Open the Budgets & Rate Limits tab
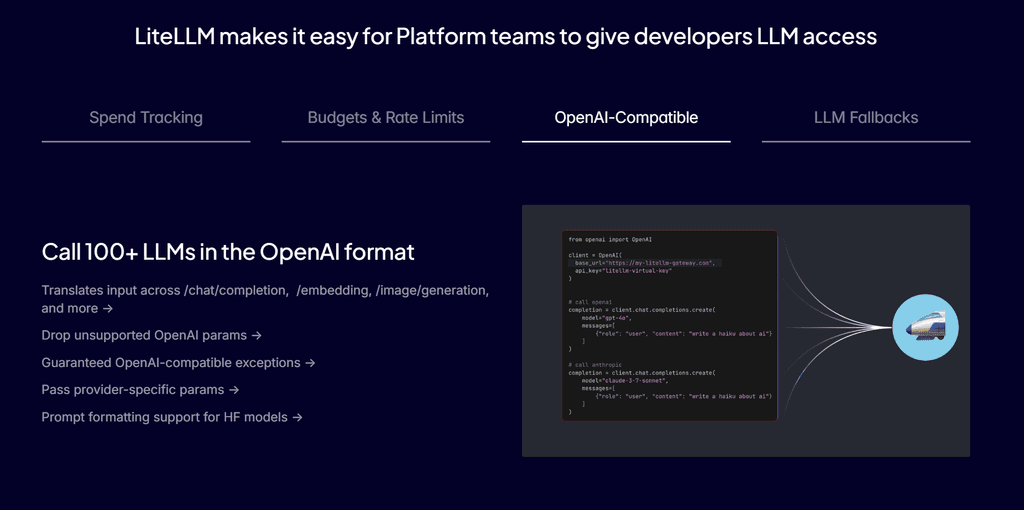The height and width of the screenshot is (510, 1024). point(386,118)
